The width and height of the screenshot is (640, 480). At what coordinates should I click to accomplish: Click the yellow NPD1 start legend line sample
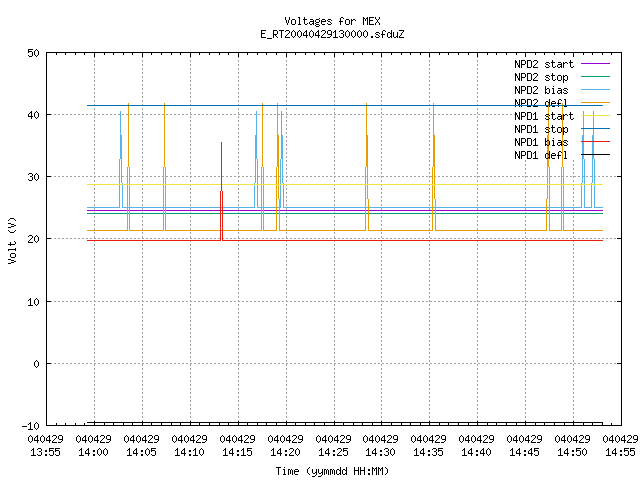(x=595, y=116)
